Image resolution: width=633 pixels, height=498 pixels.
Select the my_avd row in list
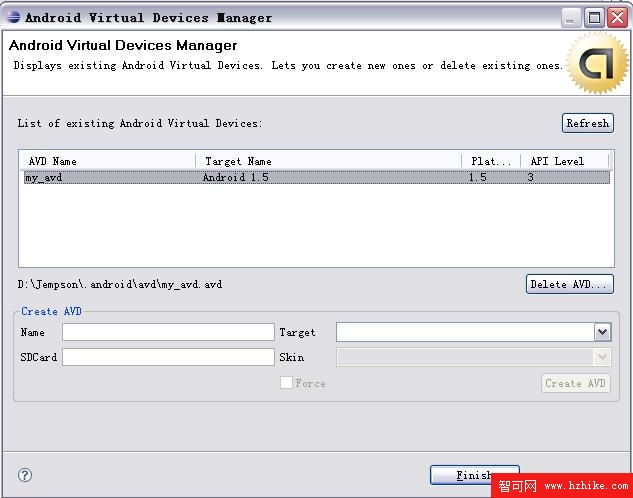[x=317, y=177]
